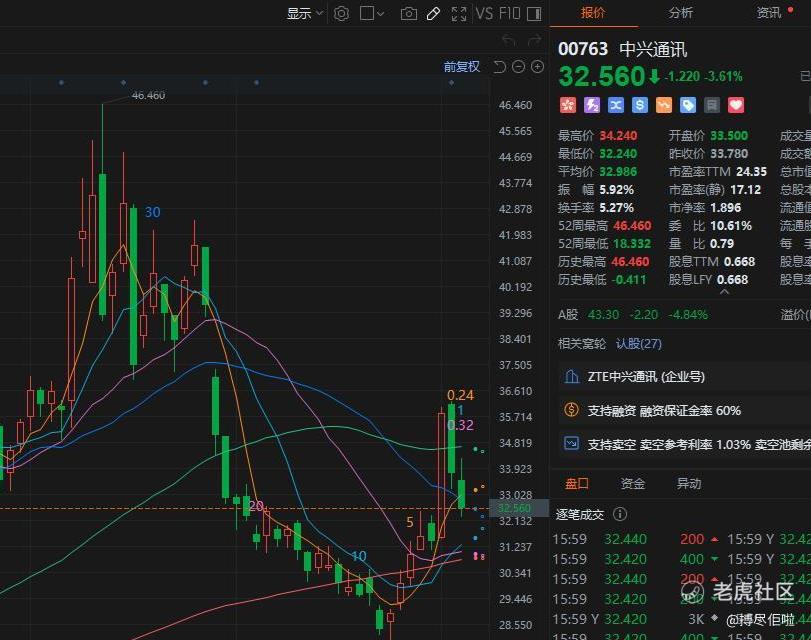811x640 pixels.
Task: Click the 52周最高 46.460 value
Action: click(x=632, y=226)
